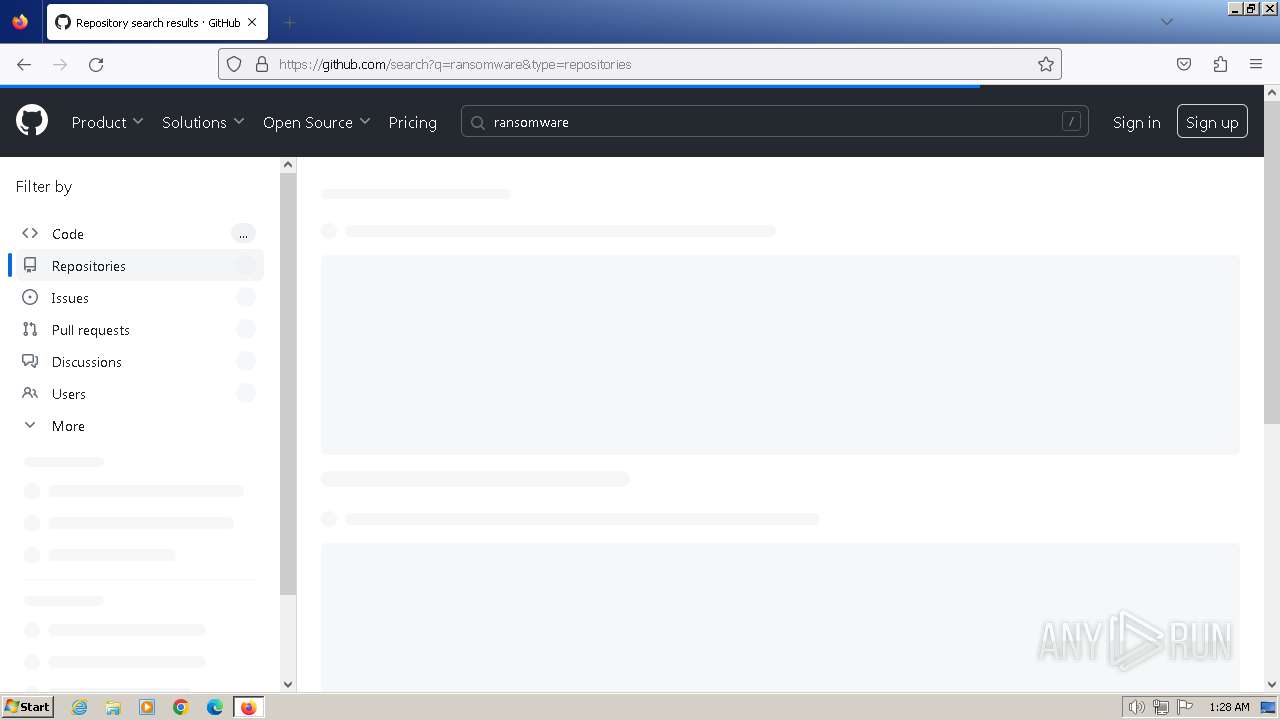The image size is (1280, 720).
Task: Click the volume speaker tray icon
Action: point(1136,707)
